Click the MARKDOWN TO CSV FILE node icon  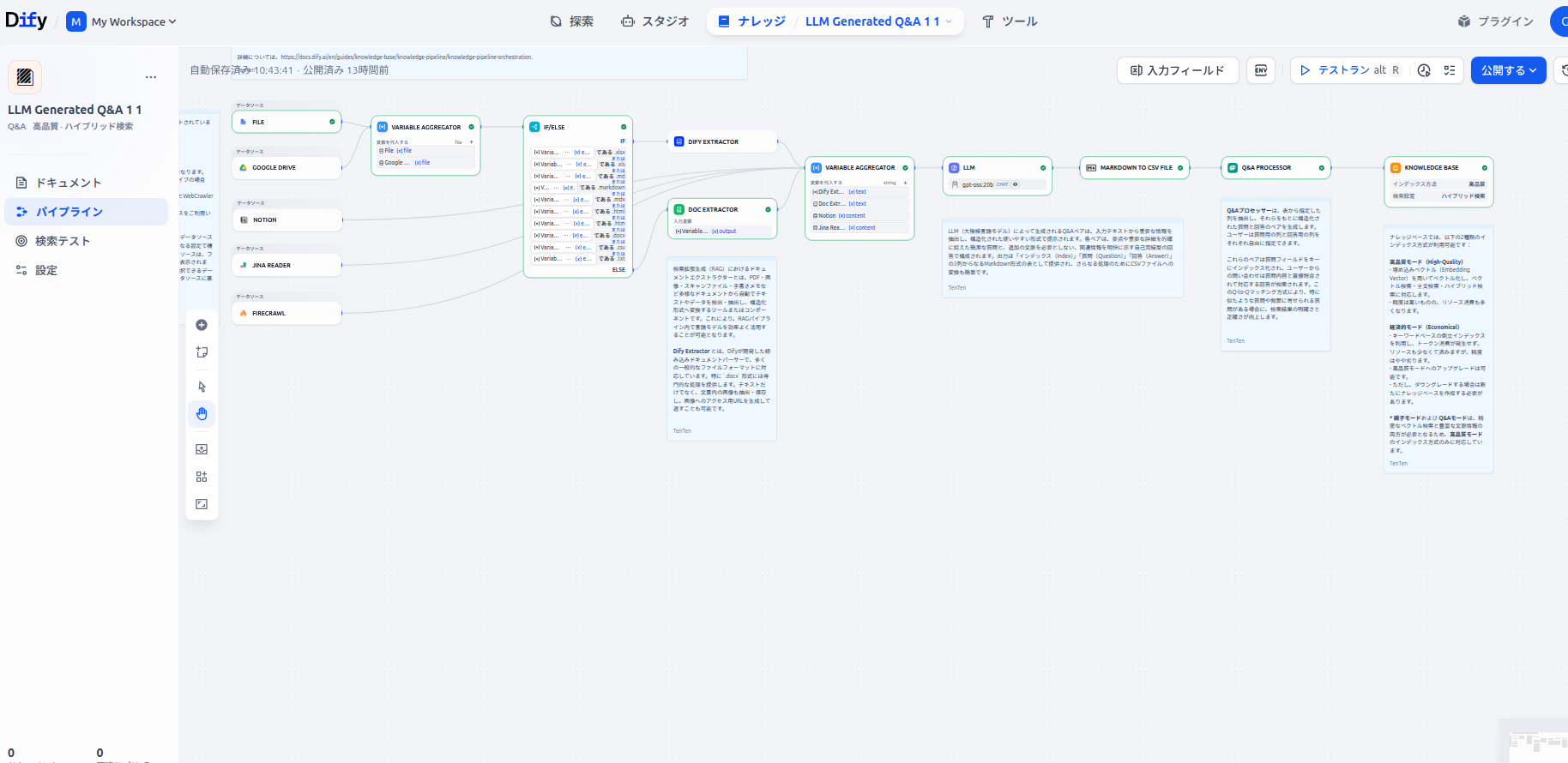click(x=1091, y=168)
